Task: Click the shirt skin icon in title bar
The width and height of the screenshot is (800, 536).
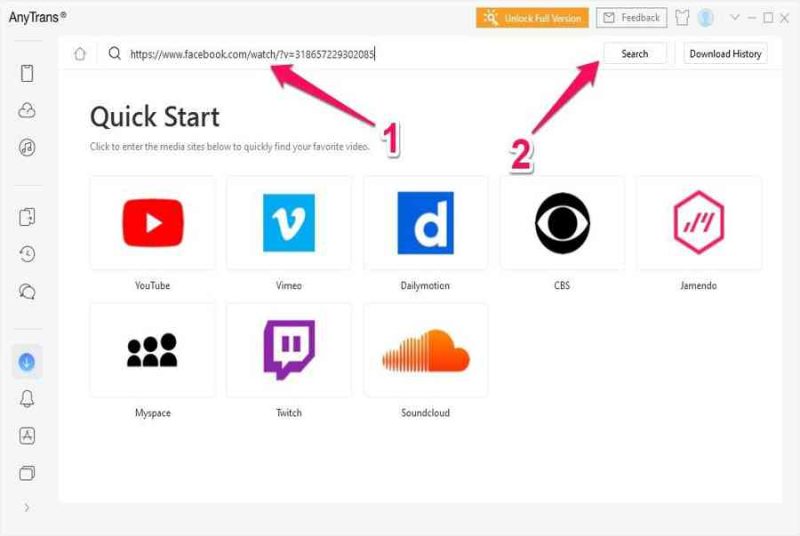Action: point(682,18)
